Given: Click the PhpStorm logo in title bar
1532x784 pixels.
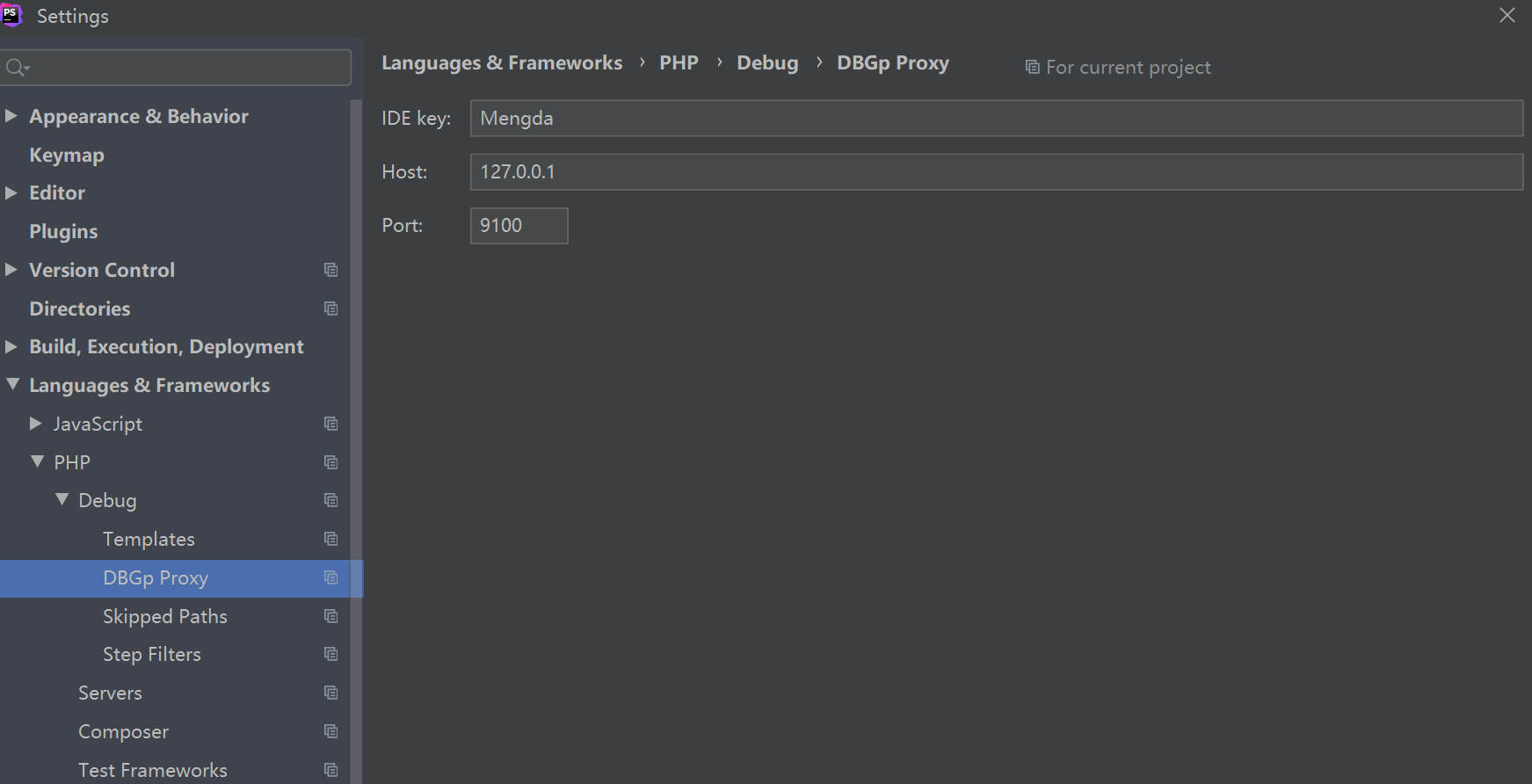Looking at the screenshot, I should pyautogui.click(x=11, y=15).
